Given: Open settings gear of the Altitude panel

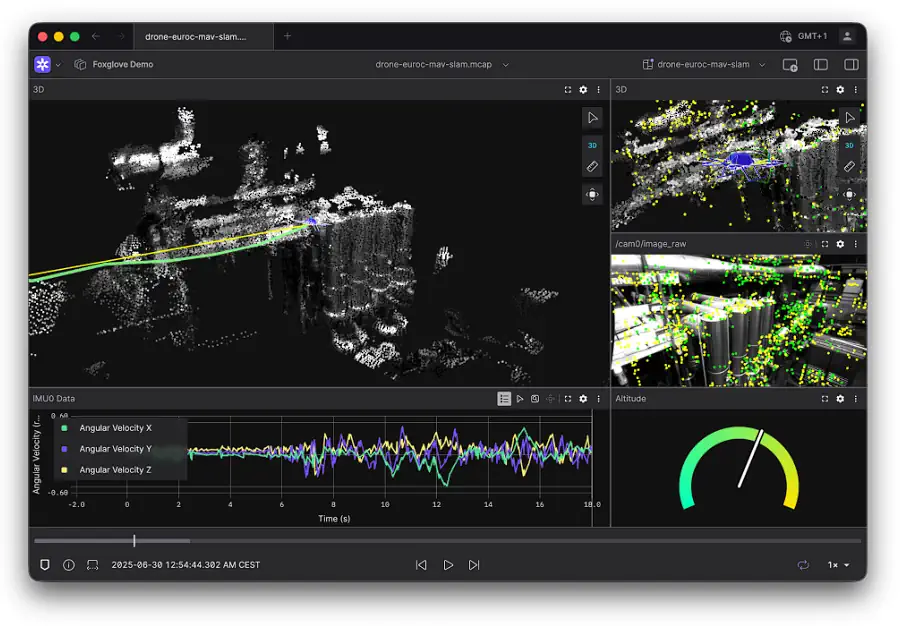Looking at the screenshot, I should pyautogui.click(x=840, y=398).
